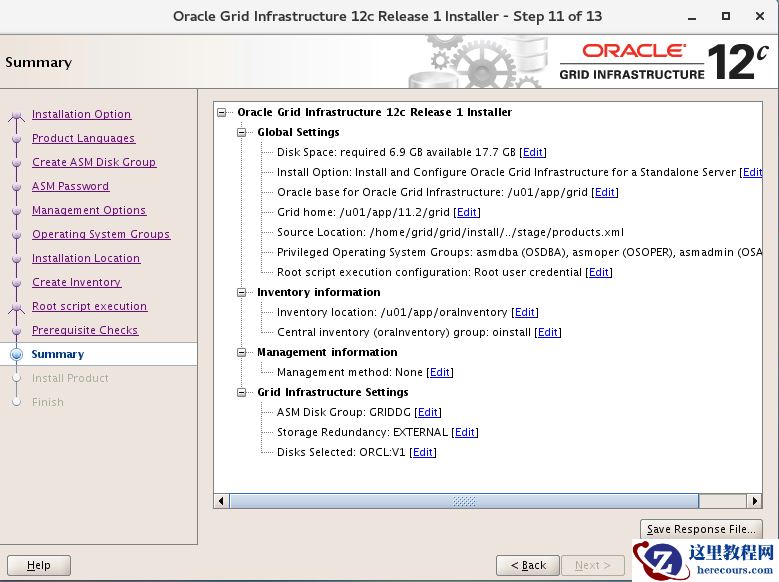Edit the Central inventory group
779x582 pixels.
(x=548, y=332)
